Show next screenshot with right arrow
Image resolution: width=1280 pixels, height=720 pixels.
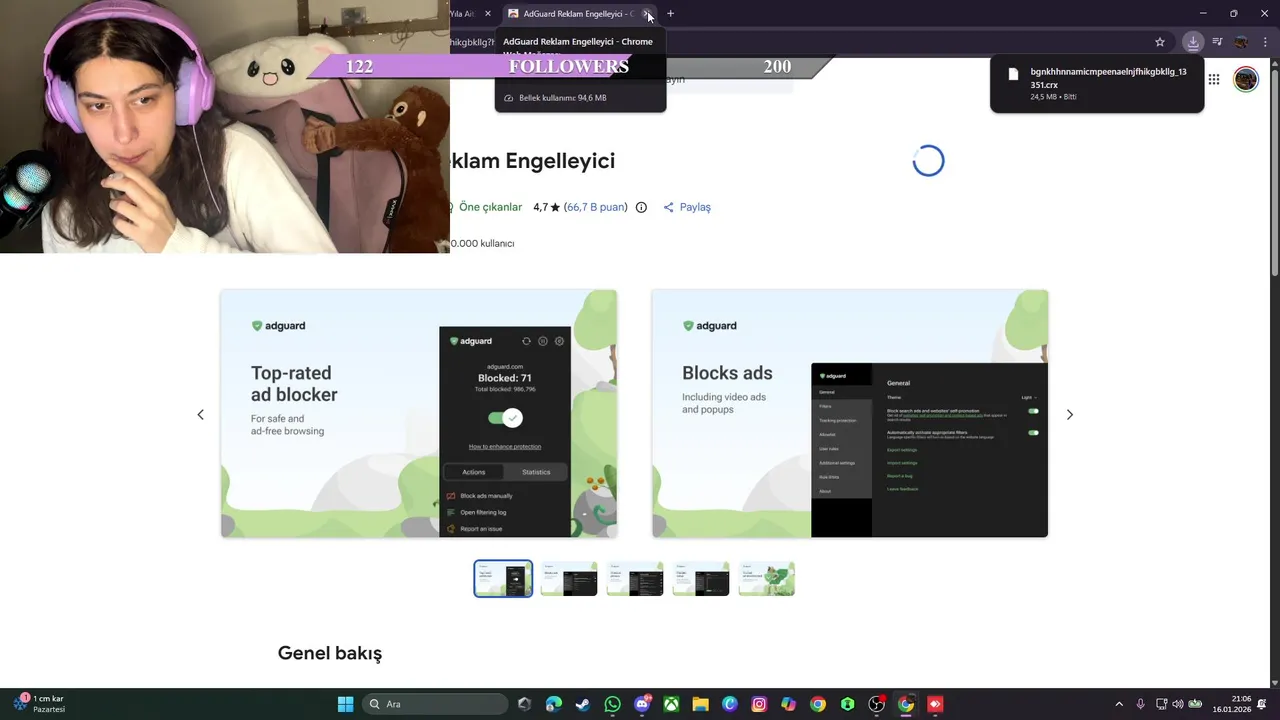(x=1069, y=414)
